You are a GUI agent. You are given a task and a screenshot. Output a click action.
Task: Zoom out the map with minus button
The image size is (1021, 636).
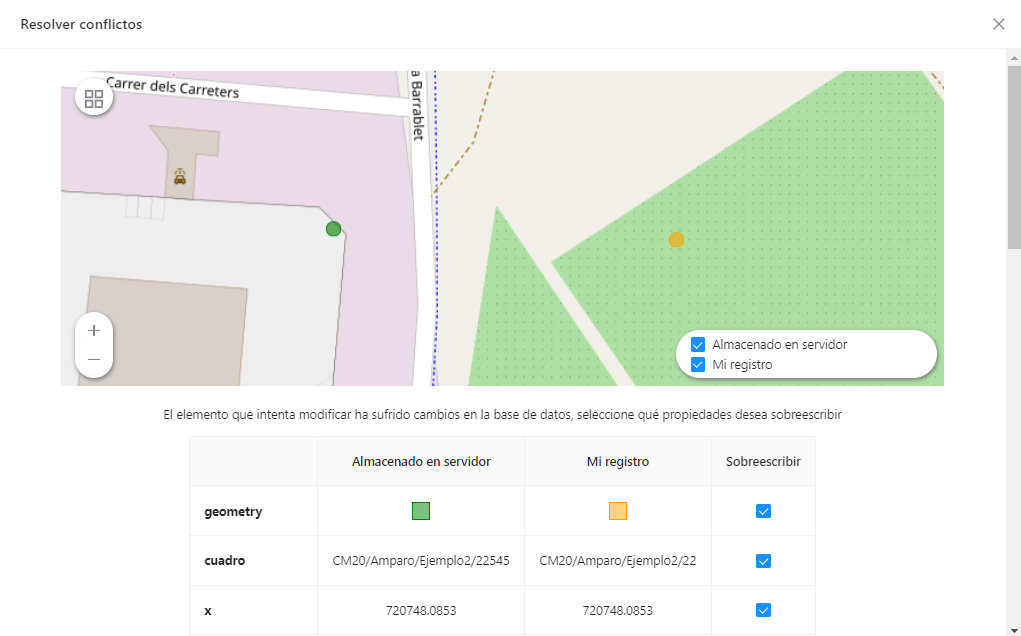[x=94, y=360]
